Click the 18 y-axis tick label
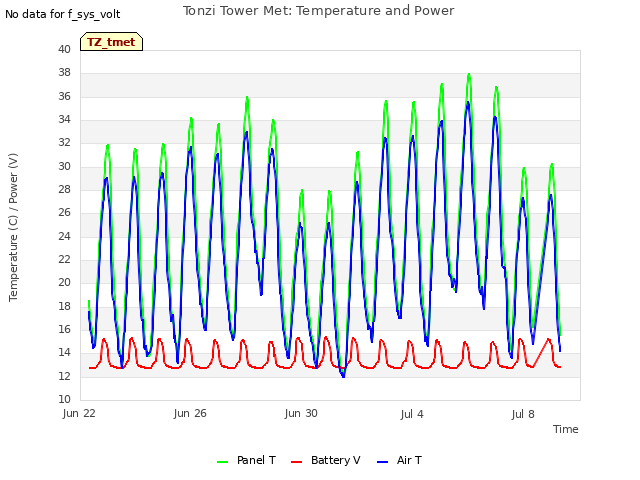Screen dimensions: 640x480 click(x=64, y=306)
